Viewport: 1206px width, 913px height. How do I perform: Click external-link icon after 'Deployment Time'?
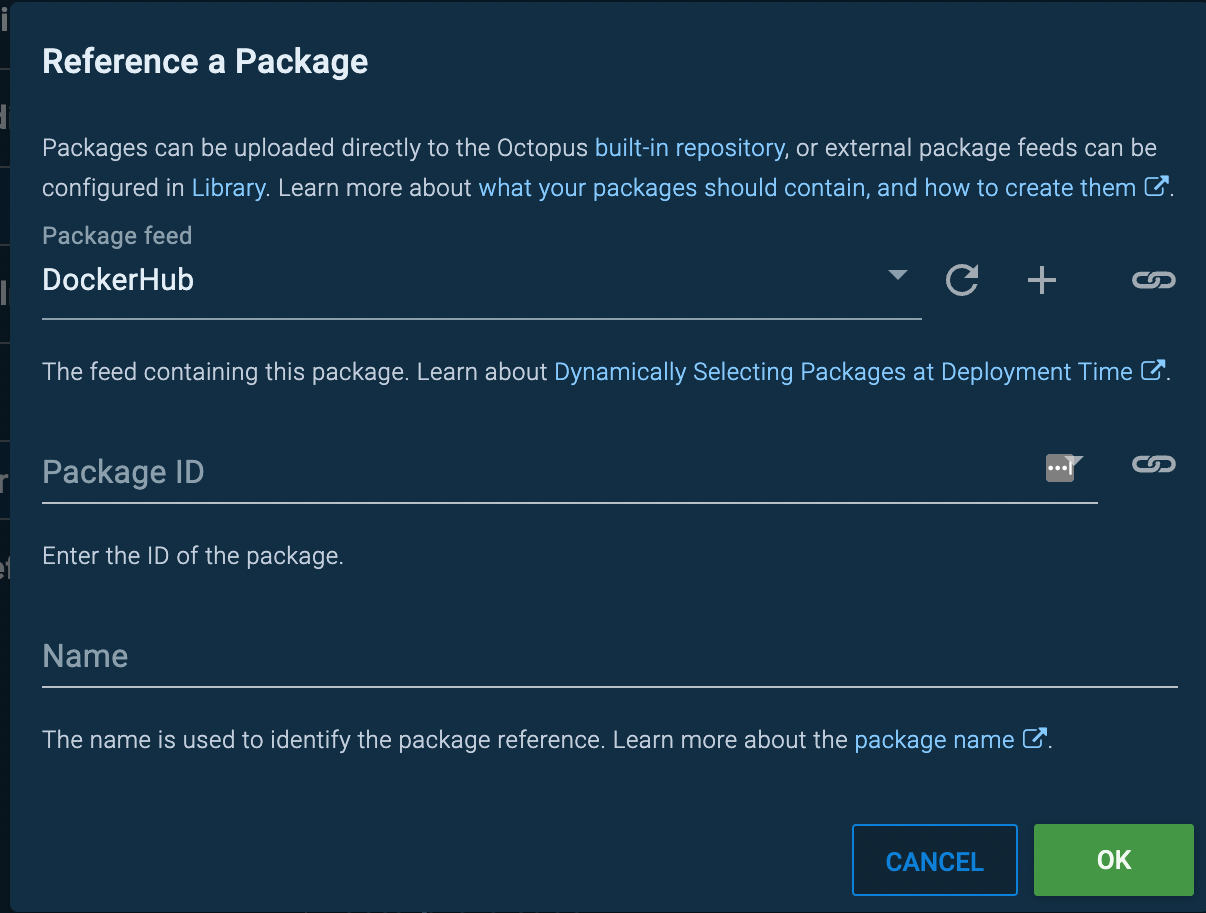pyautogui.click(x=1153, y=371)
